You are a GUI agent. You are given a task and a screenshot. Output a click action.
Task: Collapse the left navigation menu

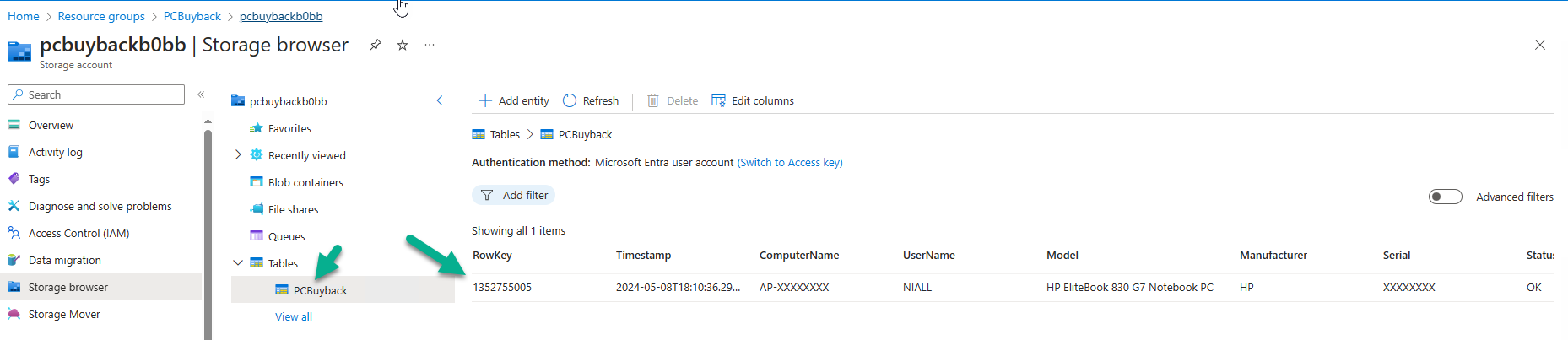(x=201, y=94)
